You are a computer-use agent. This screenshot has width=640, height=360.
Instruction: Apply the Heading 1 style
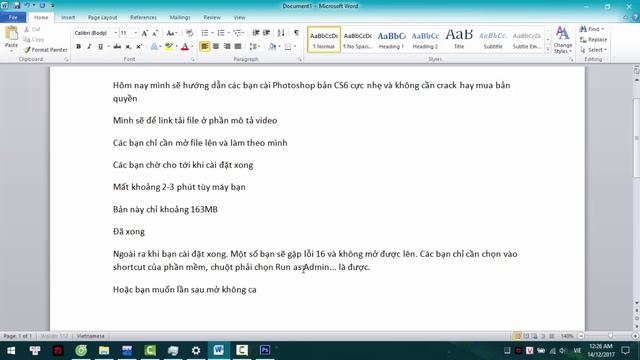[x=391, y=40]
